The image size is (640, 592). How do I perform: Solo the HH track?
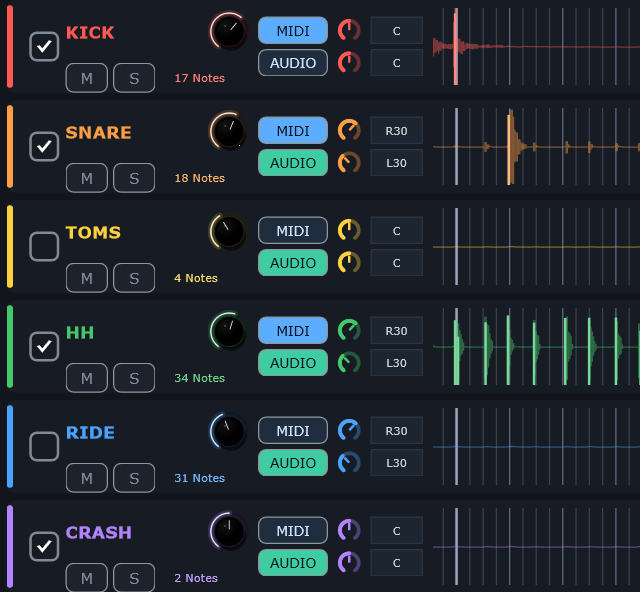click(134, 378)
